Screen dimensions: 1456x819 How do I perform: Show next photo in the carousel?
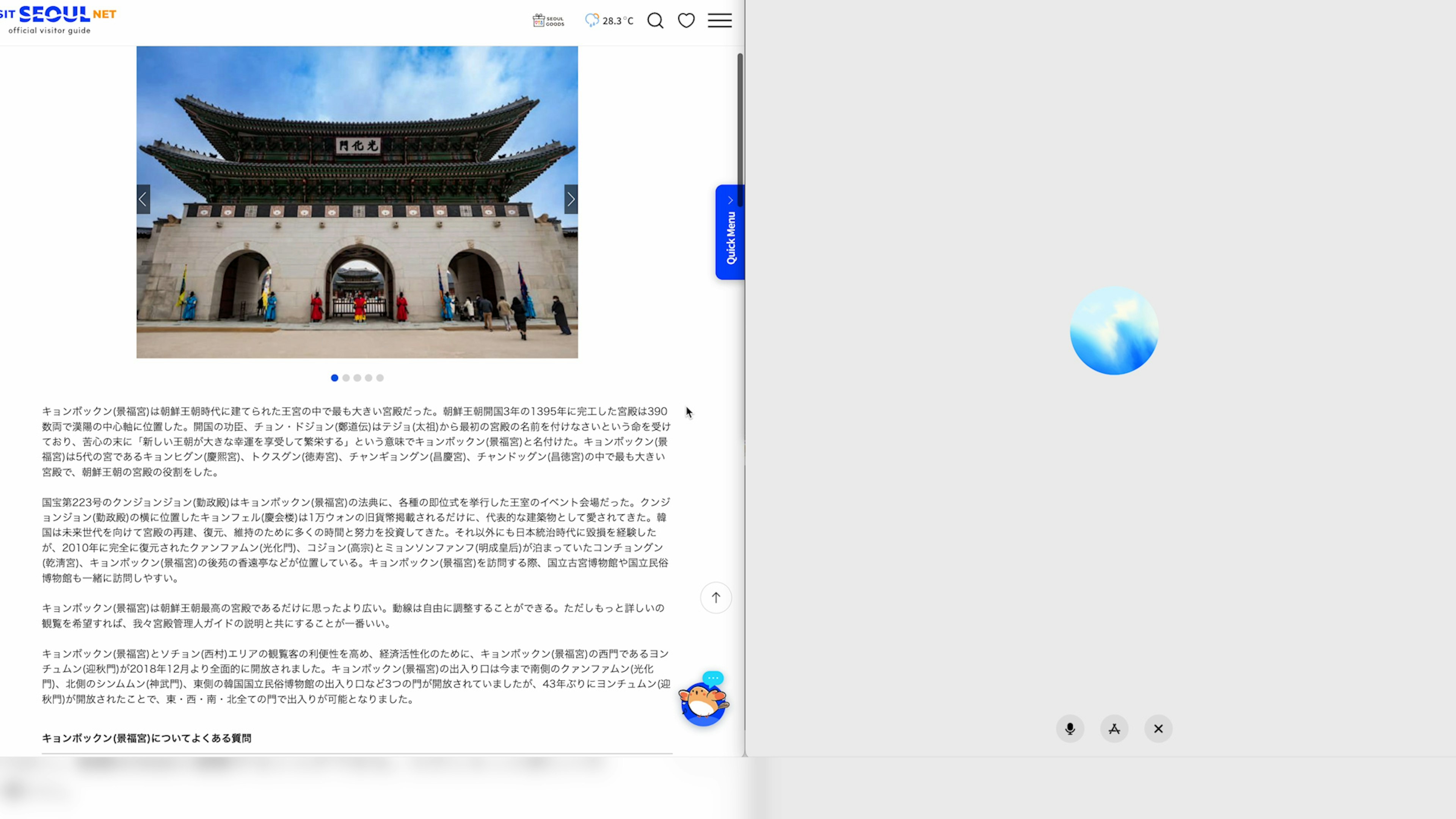click(x=570, y=199)
